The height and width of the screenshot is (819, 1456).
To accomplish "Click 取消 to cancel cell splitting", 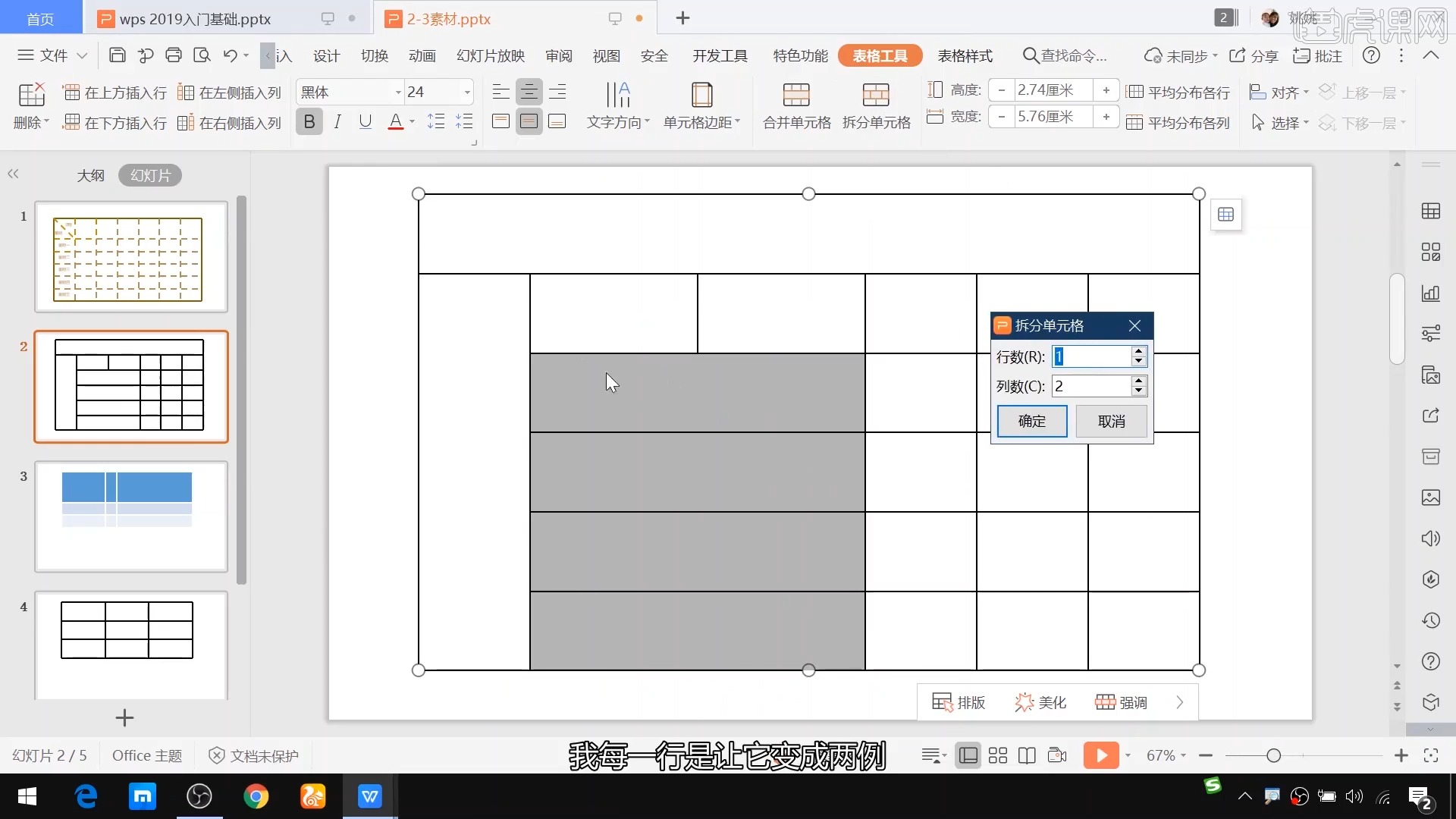I will tap(1111, 421).
